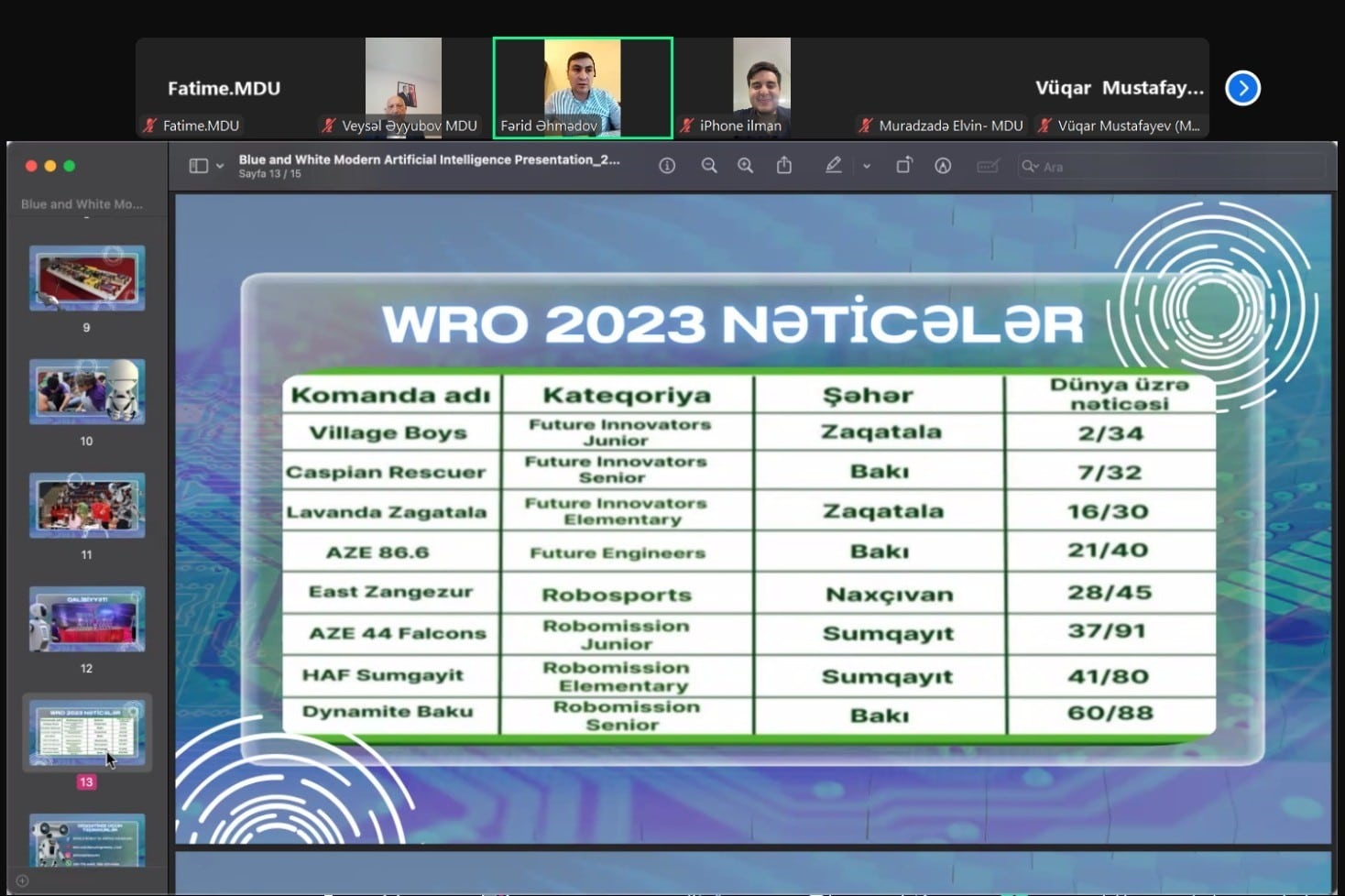This screenshot has height=896, width=1345.
Task: Open the sidebar view options chevron
Action: click(x=220, y=167)
